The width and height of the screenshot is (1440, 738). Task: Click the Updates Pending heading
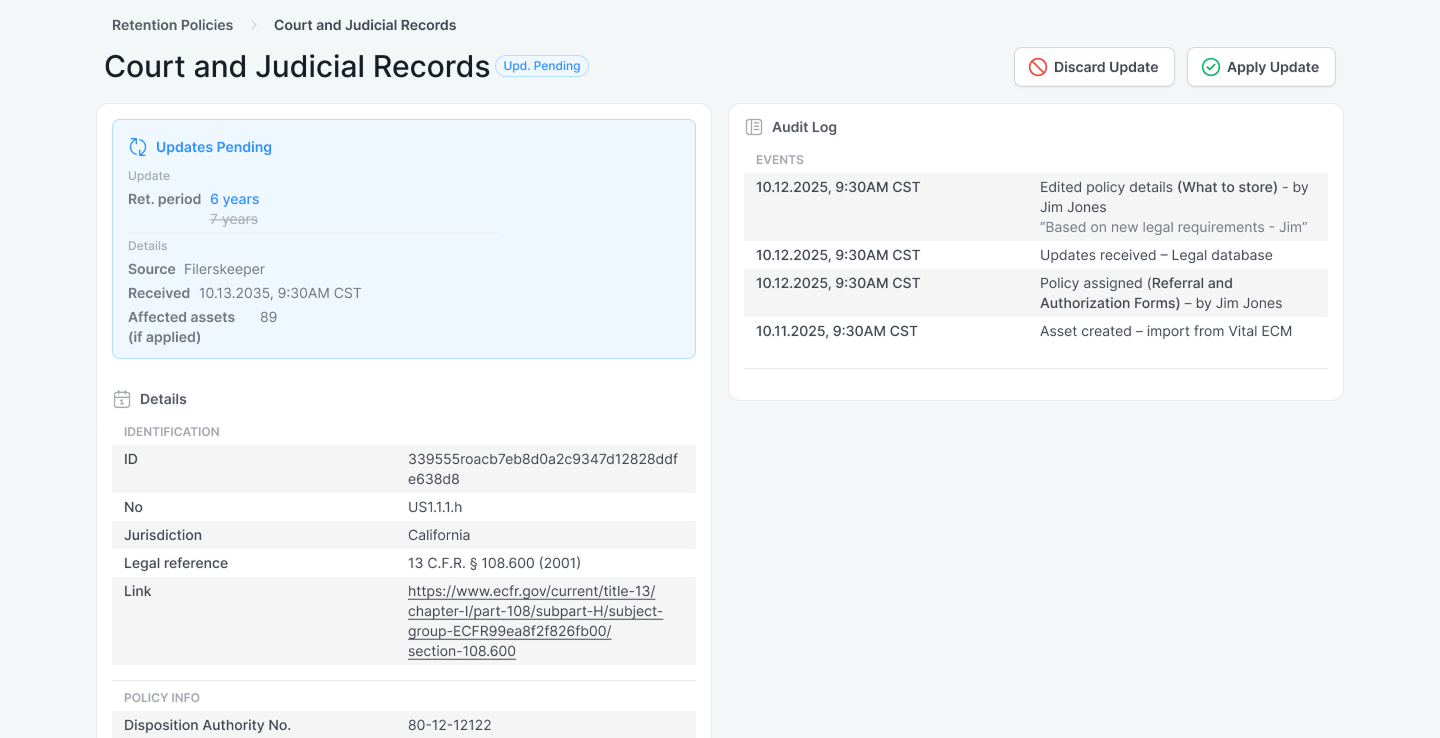point(214,147)
